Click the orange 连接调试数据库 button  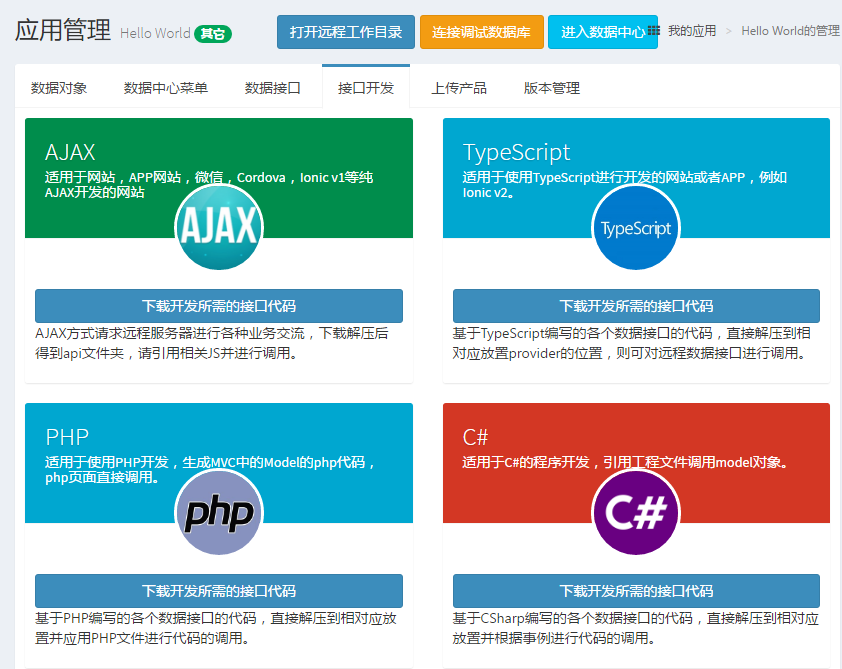[x=482, y=32]
